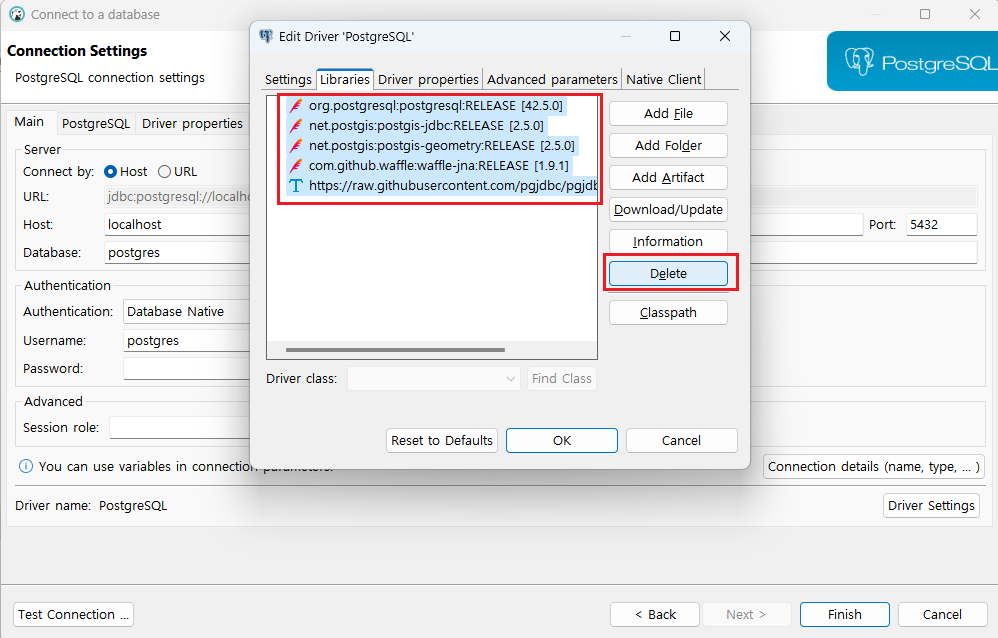Select org.postgresql:postgresql:RELEASE [42.5.0] row
This screenshot has height=638, width=998.
tap(425, 106)
